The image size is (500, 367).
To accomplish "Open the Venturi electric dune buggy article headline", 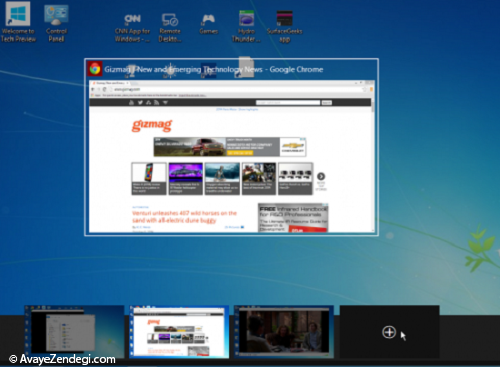I will [184, 217].
